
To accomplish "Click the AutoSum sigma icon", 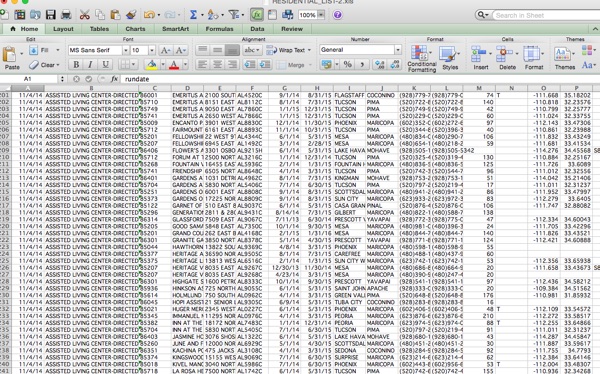I will (x=193, y=15).
